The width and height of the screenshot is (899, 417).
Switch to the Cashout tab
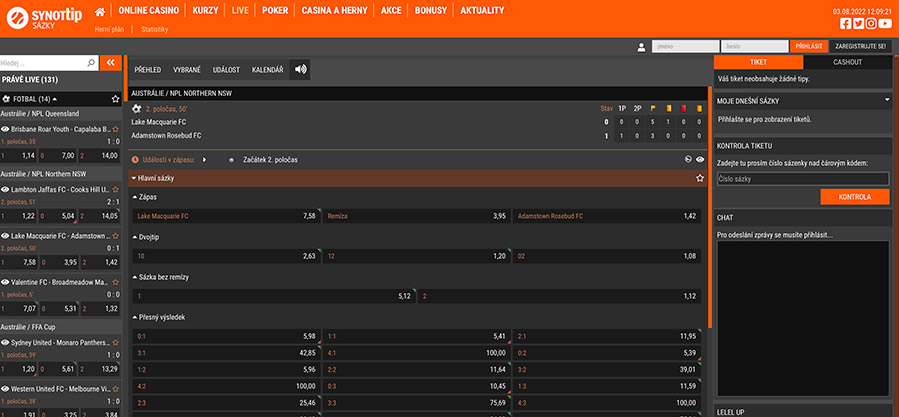[x=846, y=62]
